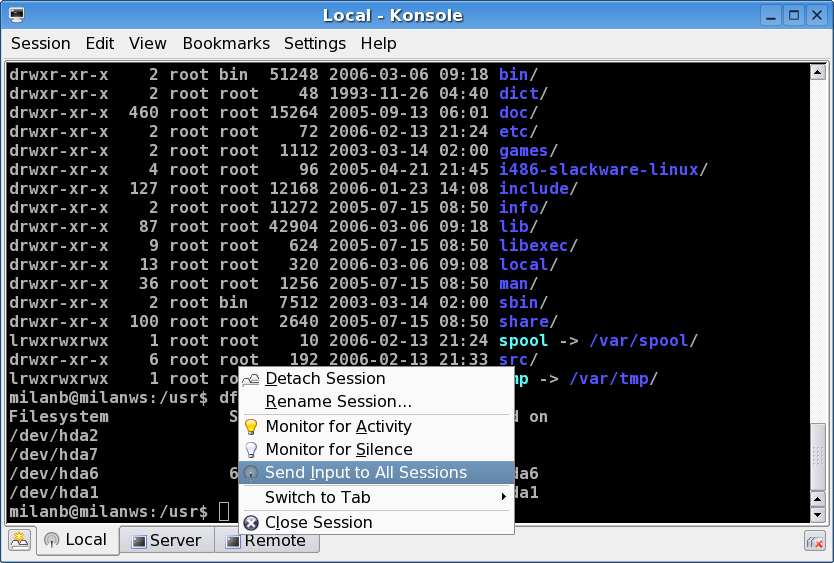Screen dimensions: 834x563
Task: Choose Rename Session... from context menu
Action: pyautogui.click(x=338, y=402)
